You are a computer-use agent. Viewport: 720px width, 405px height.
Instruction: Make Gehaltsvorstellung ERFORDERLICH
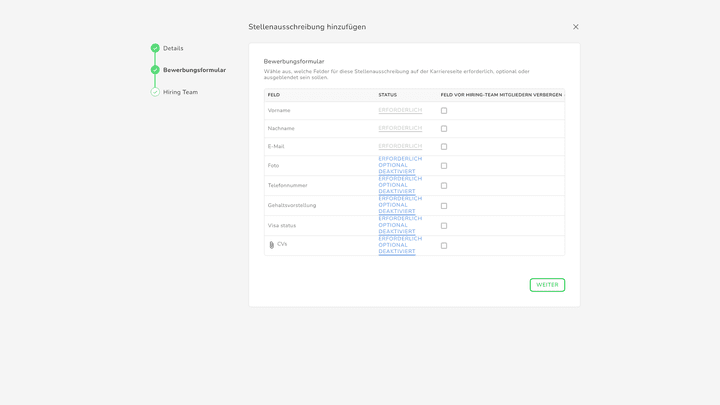coord(400,199)
